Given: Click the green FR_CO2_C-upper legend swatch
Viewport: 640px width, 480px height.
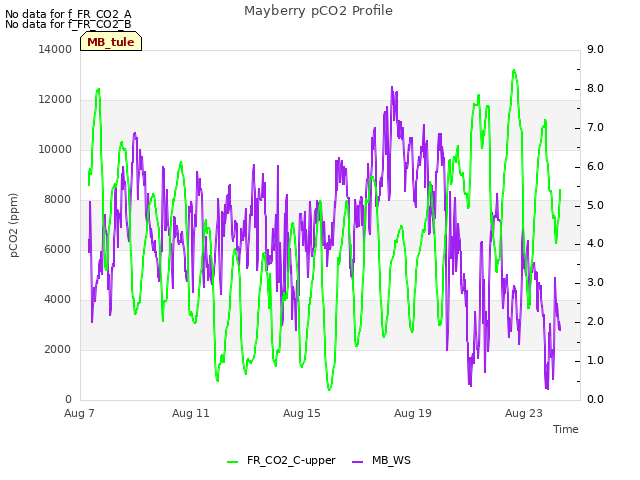Looking at the screenshot, I should coord(232,462).
